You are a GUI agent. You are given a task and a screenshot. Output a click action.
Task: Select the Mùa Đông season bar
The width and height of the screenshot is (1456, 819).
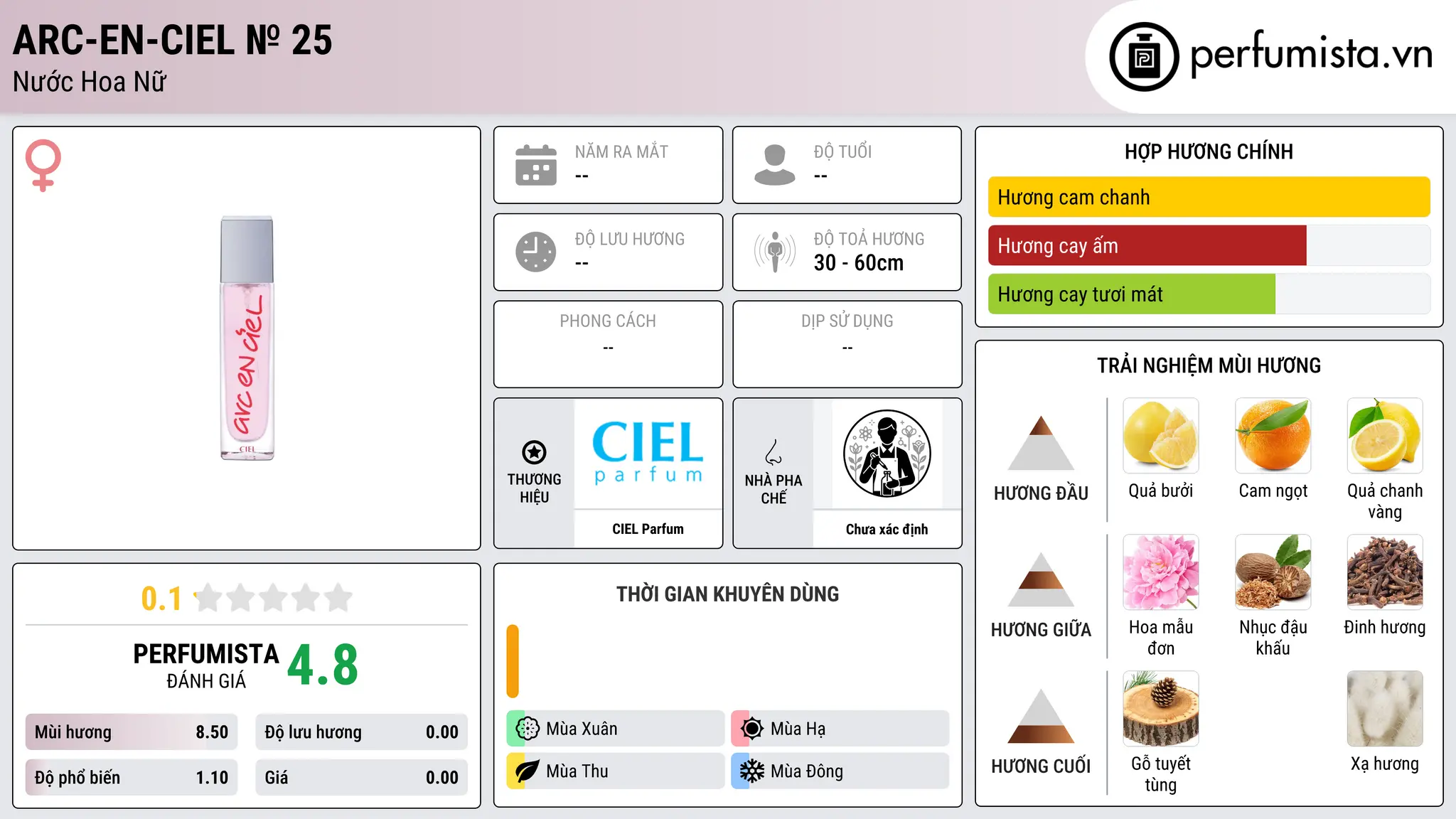coord(840,771)
